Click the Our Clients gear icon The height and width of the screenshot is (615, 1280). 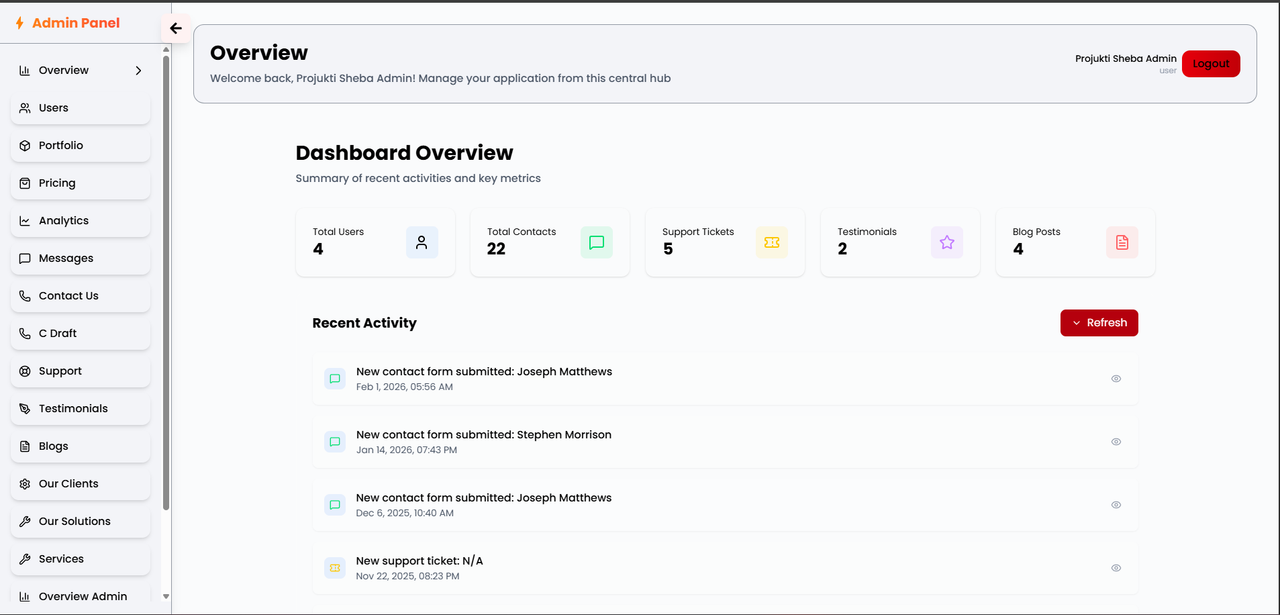pos(25,484)
